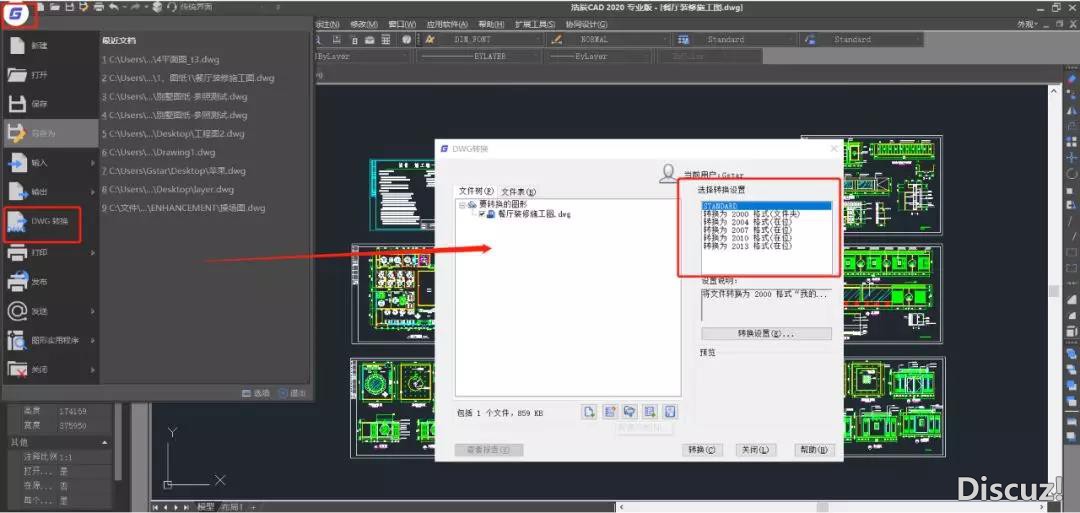
Task: Open recent file Drawing1.dwg
Action: click(x=161, y=152)
